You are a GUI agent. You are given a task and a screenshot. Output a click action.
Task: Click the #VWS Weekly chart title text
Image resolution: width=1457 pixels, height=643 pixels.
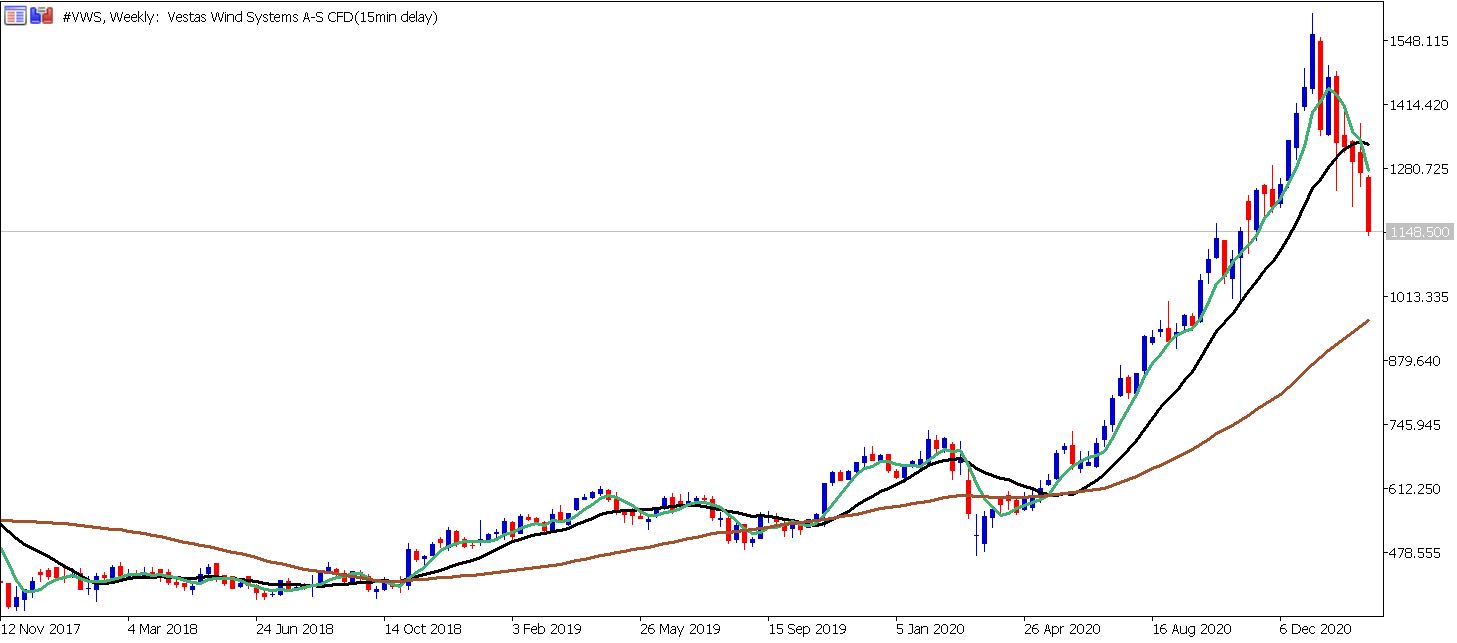click(x=249, y=17)
